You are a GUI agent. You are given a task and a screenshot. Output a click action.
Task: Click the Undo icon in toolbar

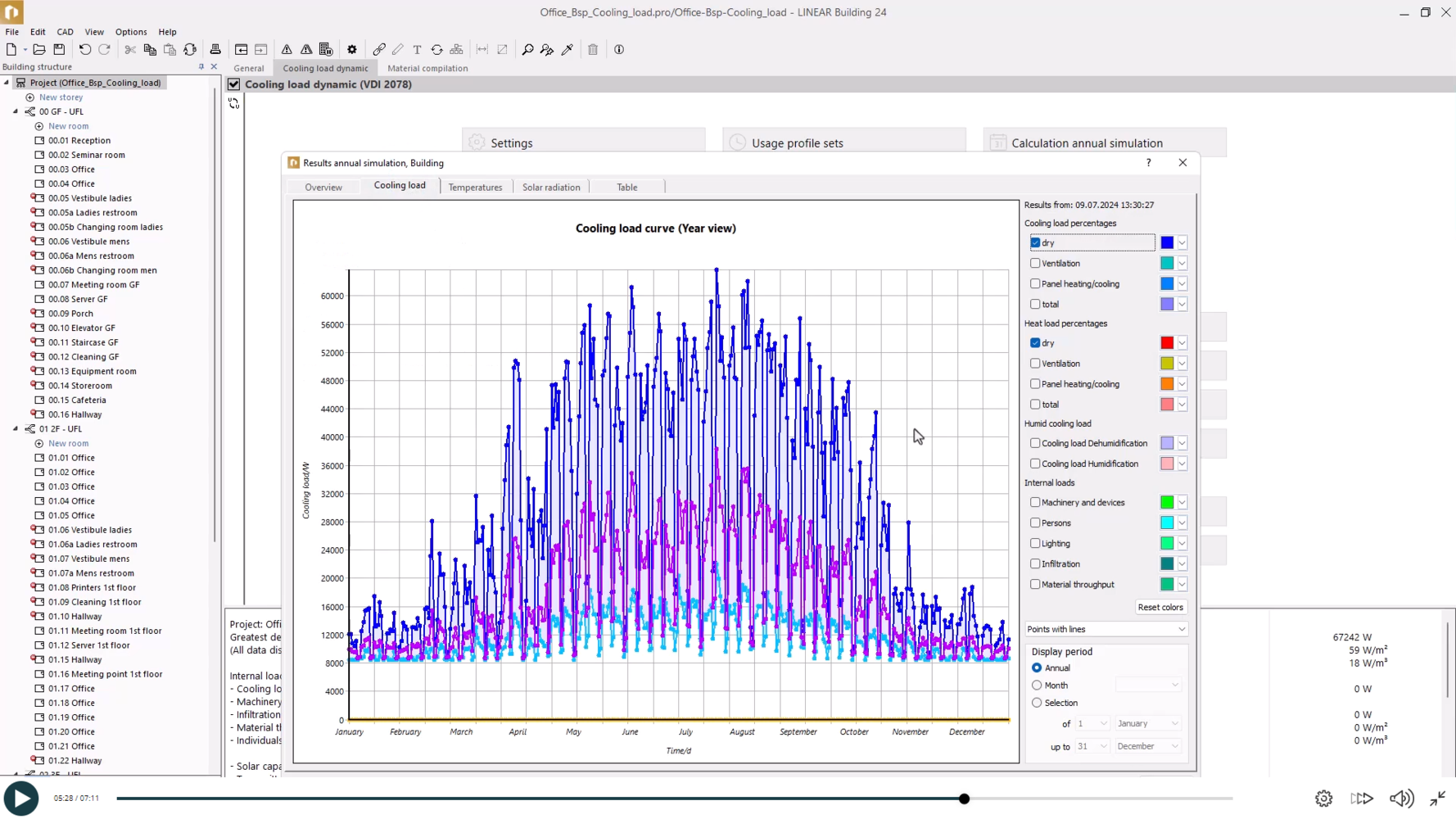(x=85, y=50)
